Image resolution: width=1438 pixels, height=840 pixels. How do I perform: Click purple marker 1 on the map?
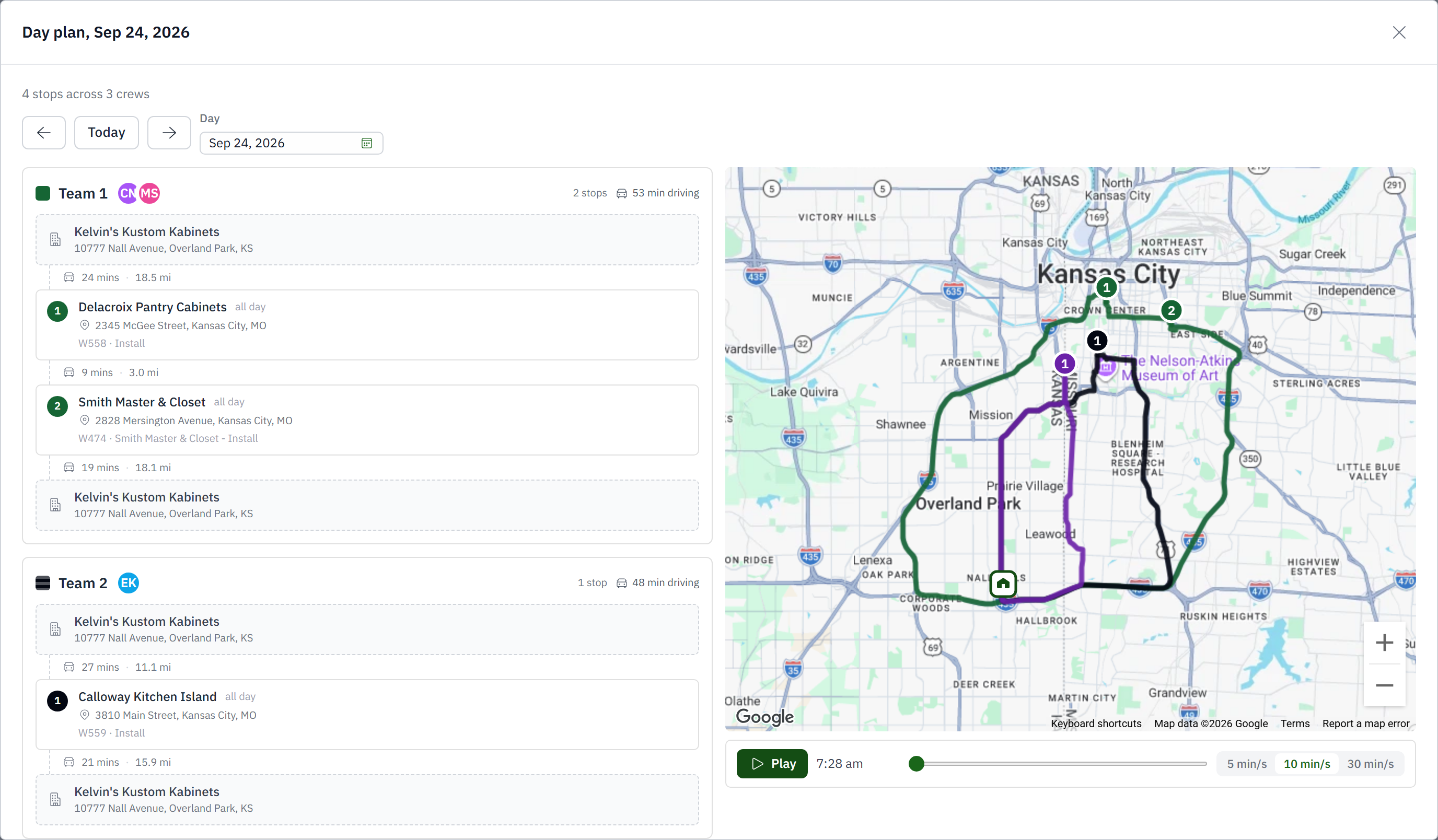(x=1064, y=364)
